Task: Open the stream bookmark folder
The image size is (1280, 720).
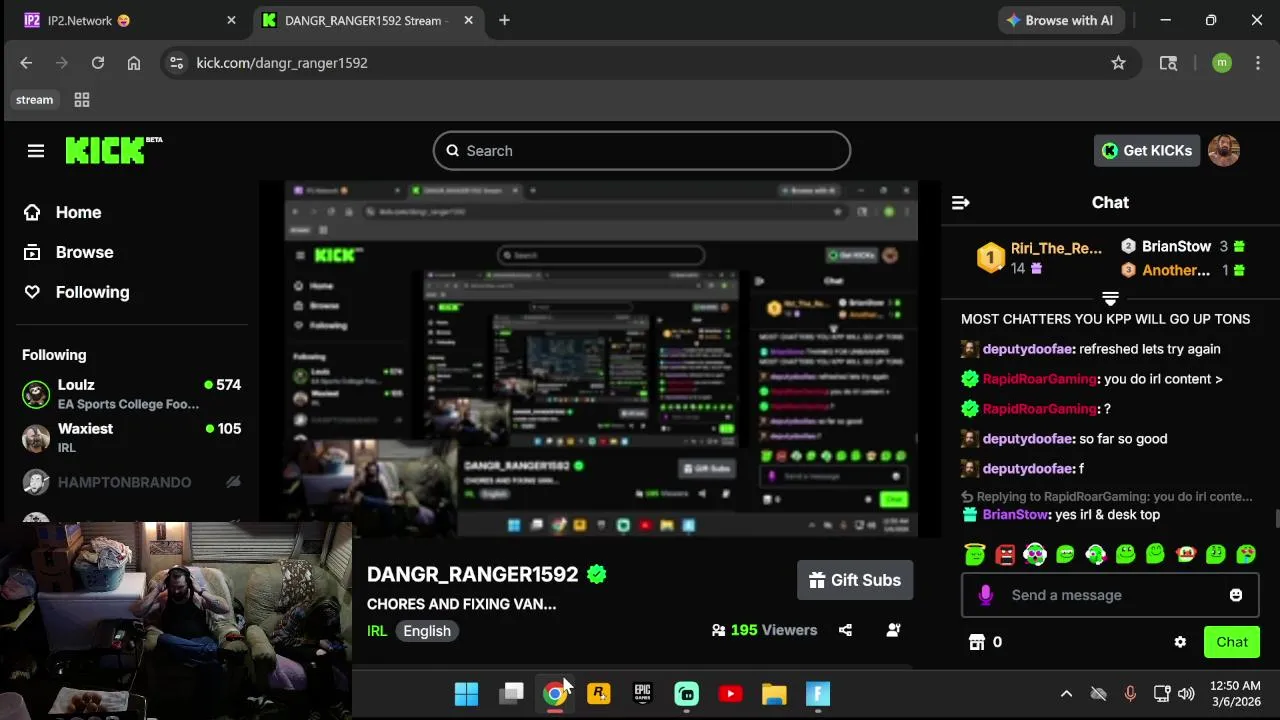Action: [x=34, y=100]
